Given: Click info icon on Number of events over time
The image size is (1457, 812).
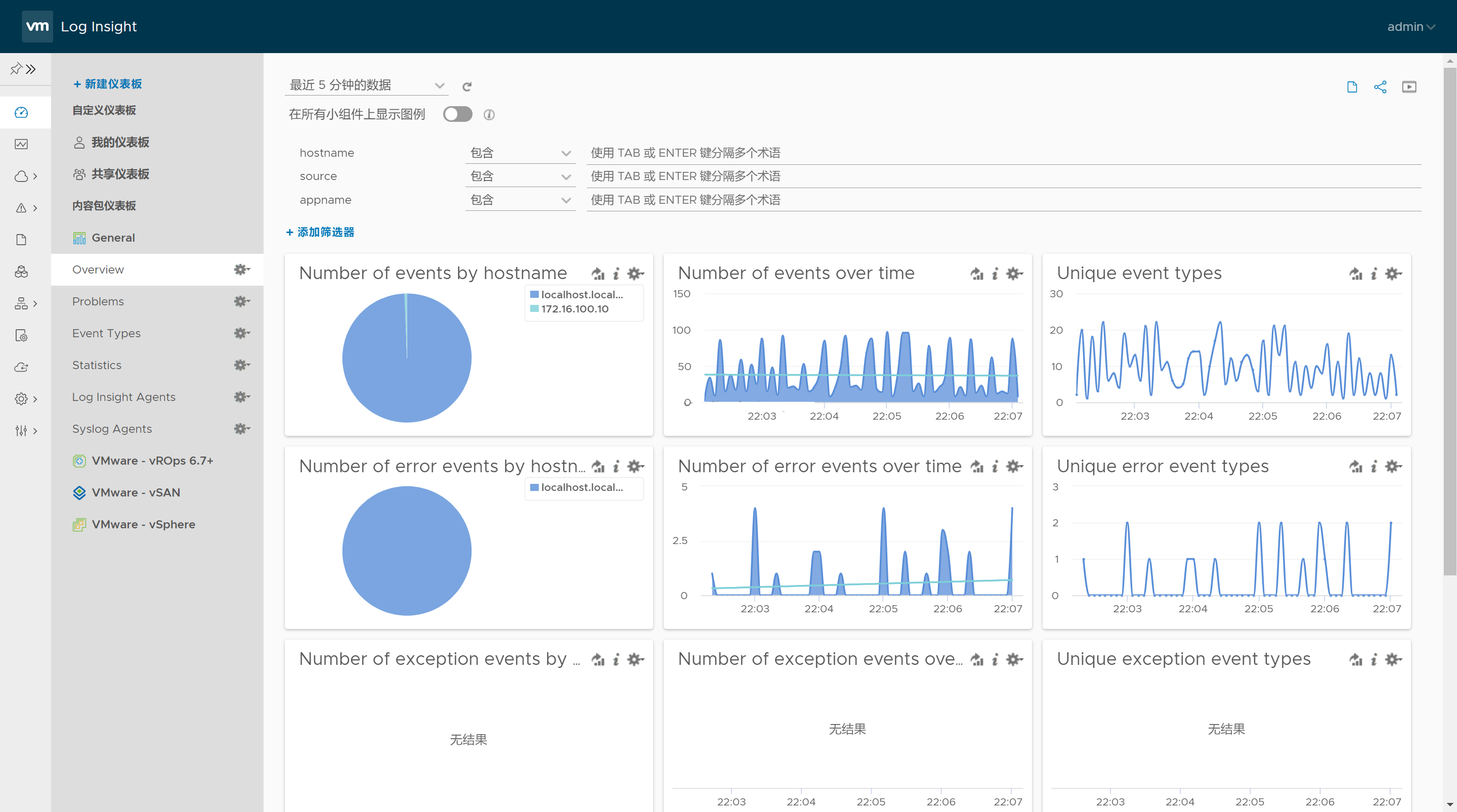Looking at the screenshot, I should click(x=995, y=274).
